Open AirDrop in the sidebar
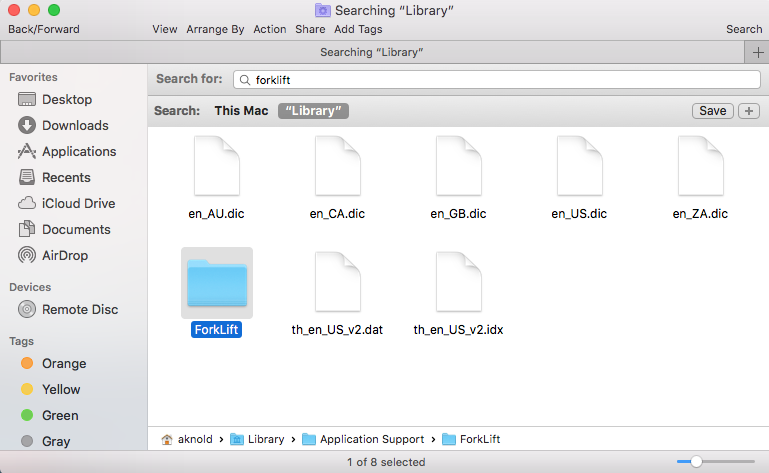The height and width of the screenshot is (473, 769). (x=53, y=256)
